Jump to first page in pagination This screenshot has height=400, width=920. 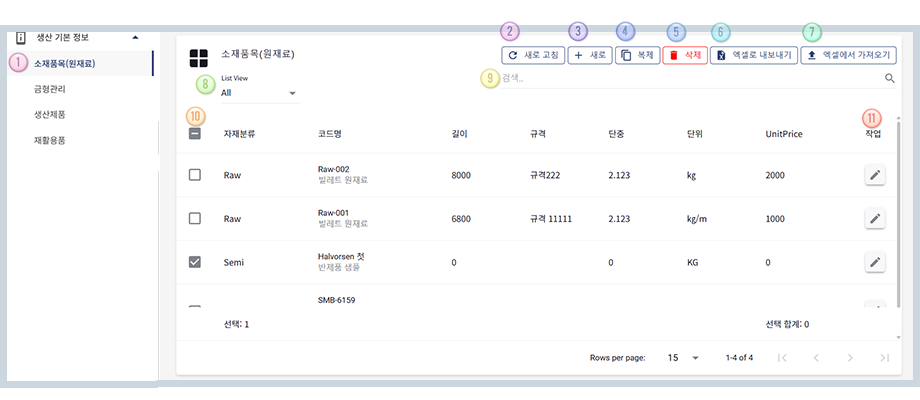coord(782,357)
